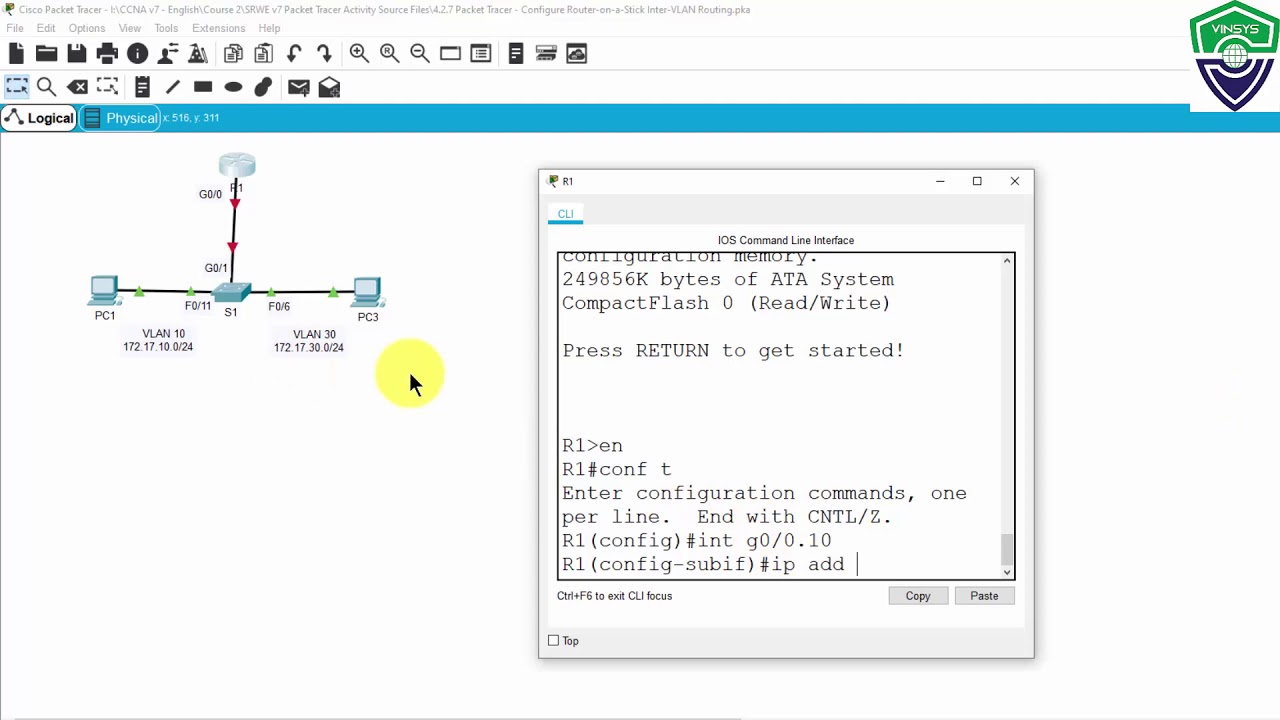The width and height of the screenshot is (1280, 720).
Task: Click the VLAN 30 172.17.30.0/24 label
Action: 309,341
